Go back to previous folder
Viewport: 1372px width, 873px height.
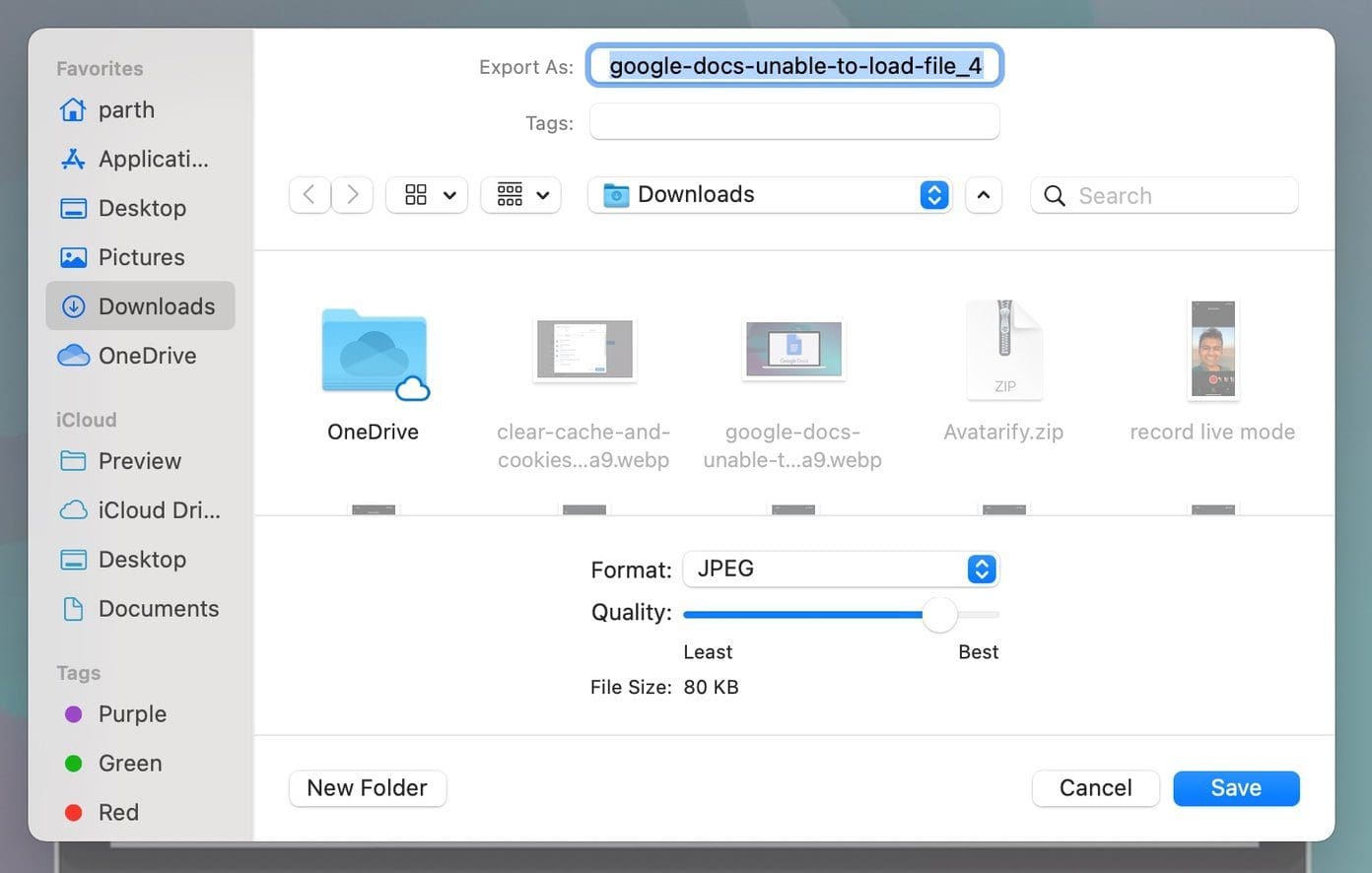[x=309, y=195]
